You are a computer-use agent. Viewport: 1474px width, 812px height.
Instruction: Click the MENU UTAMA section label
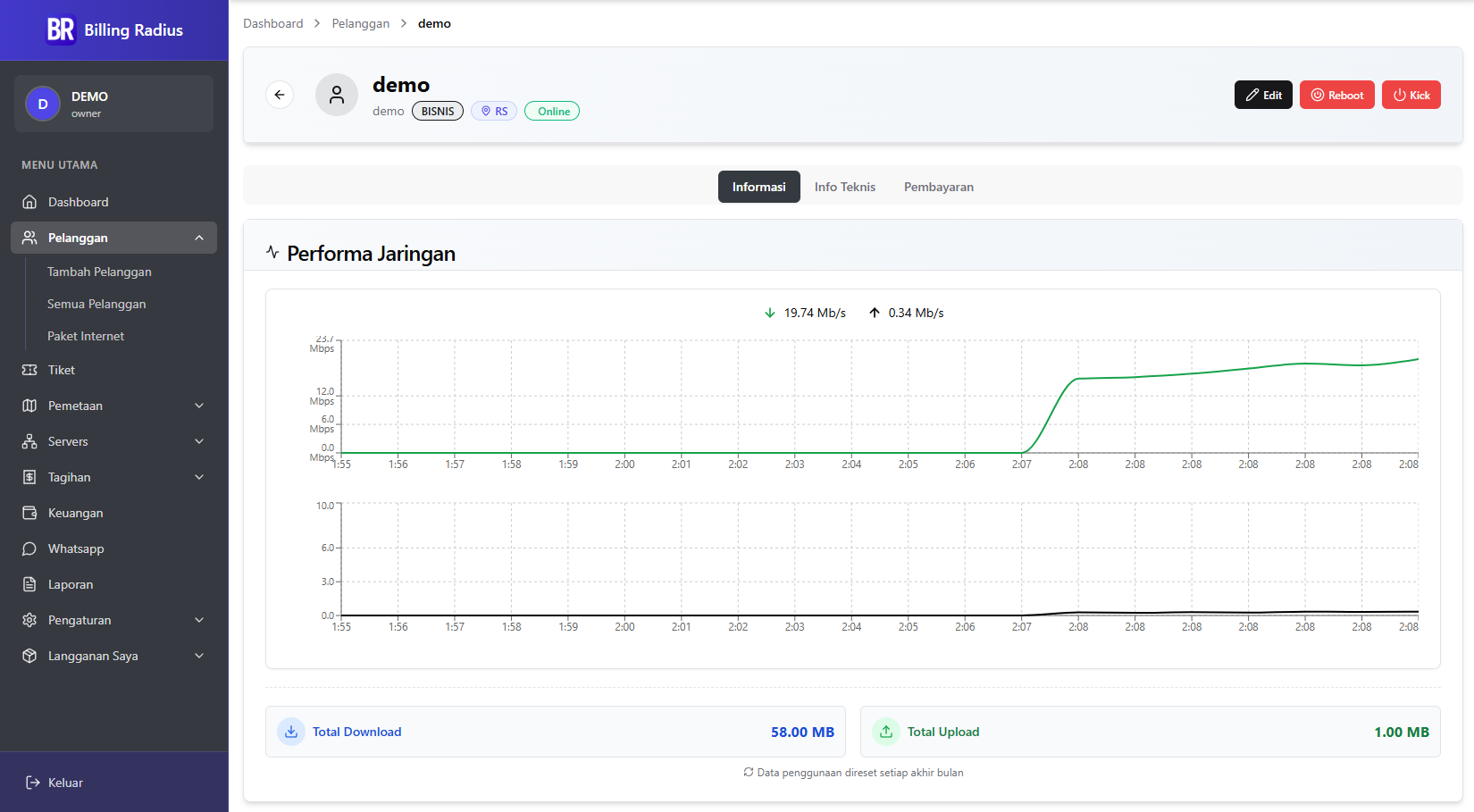point(60,165)
